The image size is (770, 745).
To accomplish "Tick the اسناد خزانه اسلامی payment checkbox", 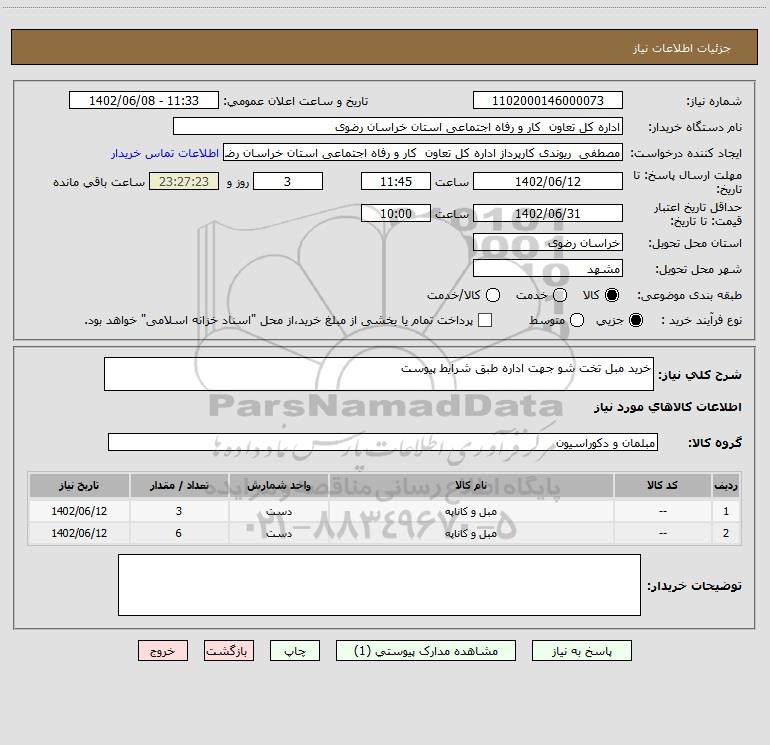I will point(485,320).
